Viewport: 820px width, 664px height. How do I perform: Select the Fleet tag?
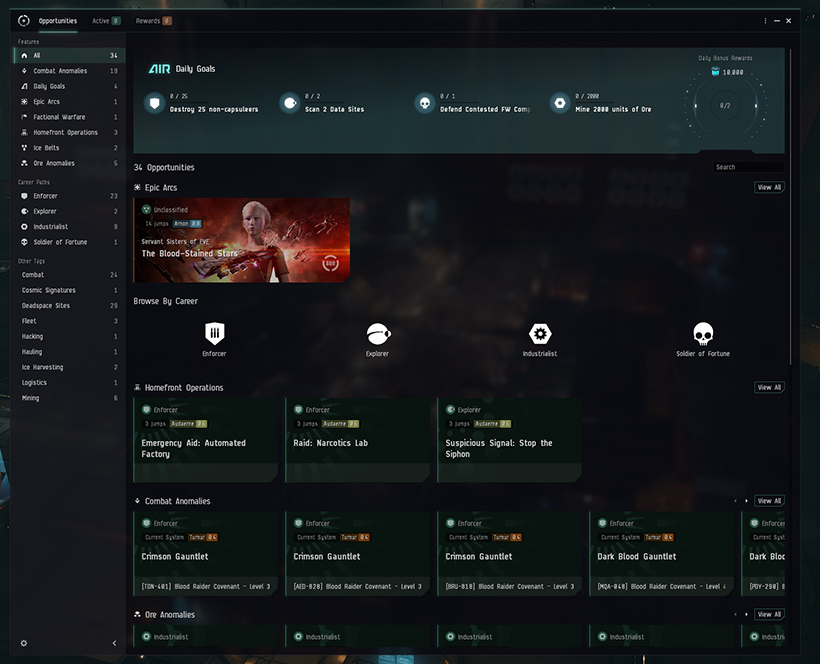pos(70,321)
